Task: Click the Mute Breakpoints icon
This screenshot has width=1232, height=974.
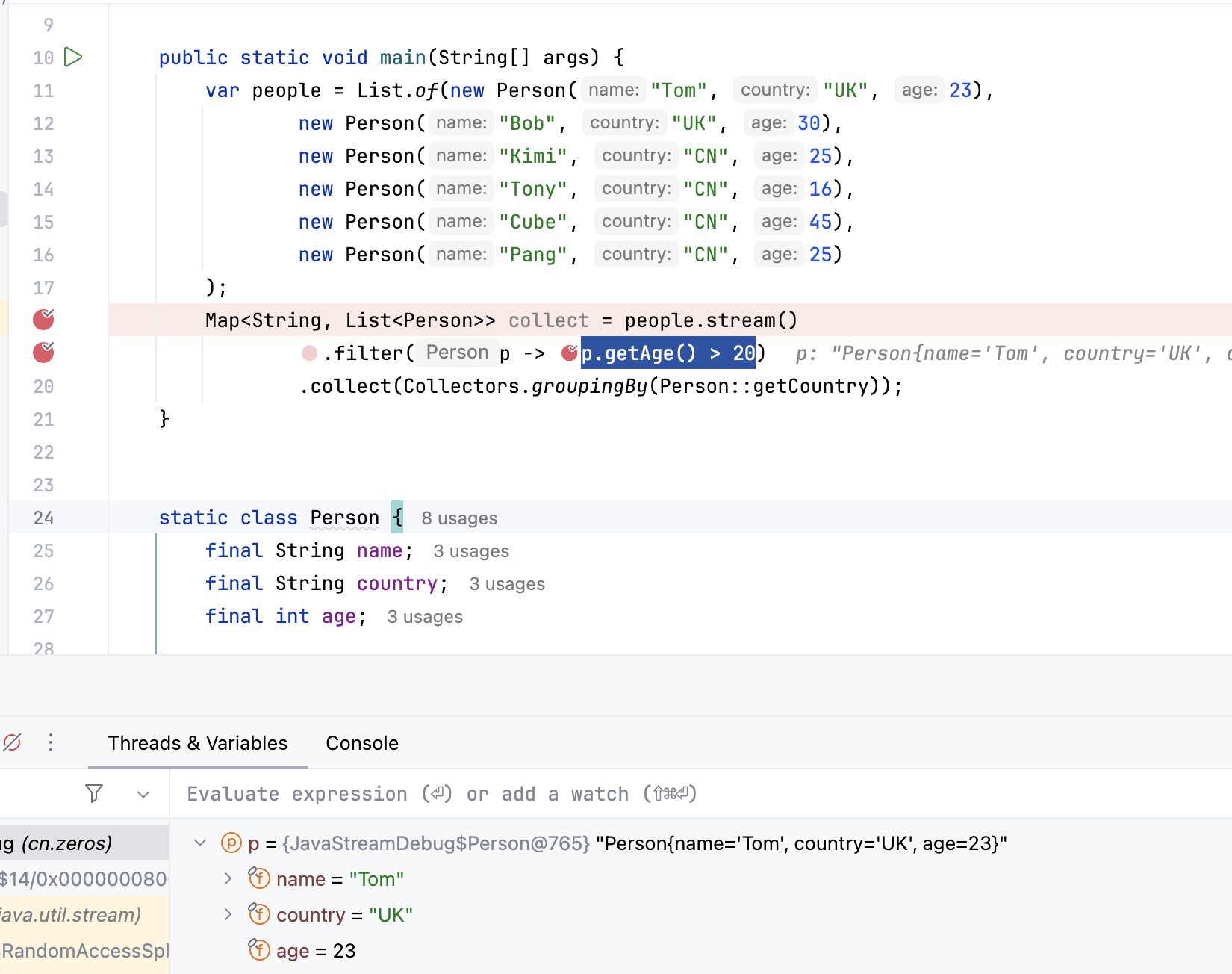Action: point(12,742)
